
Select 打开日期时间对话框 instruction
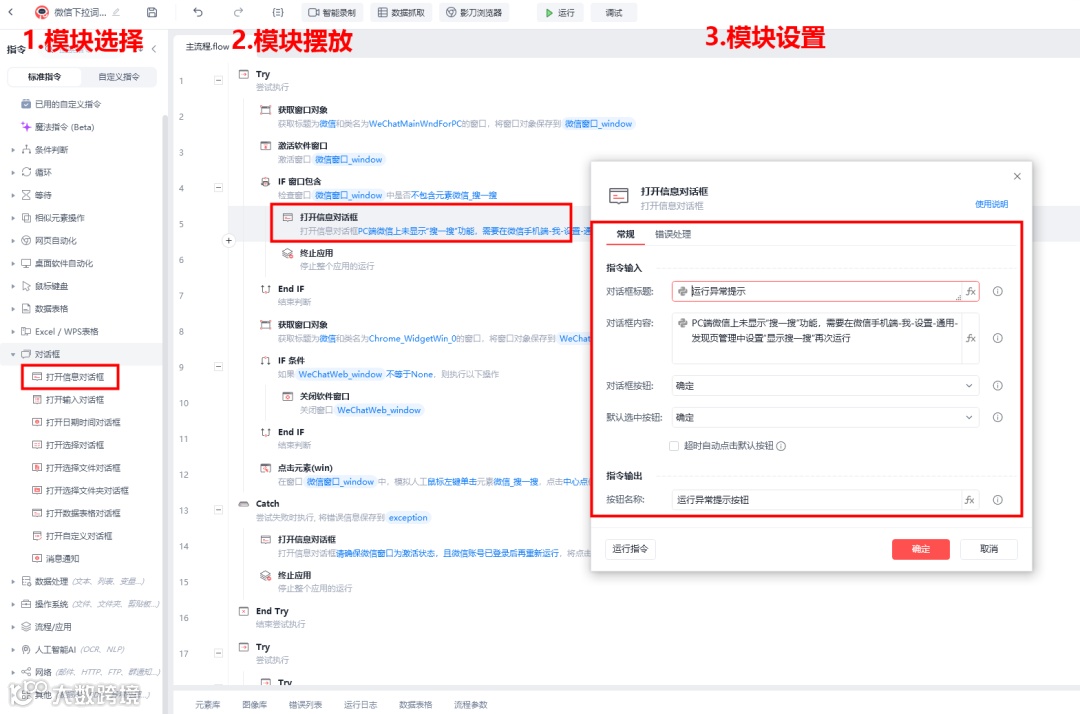(76, 422)
